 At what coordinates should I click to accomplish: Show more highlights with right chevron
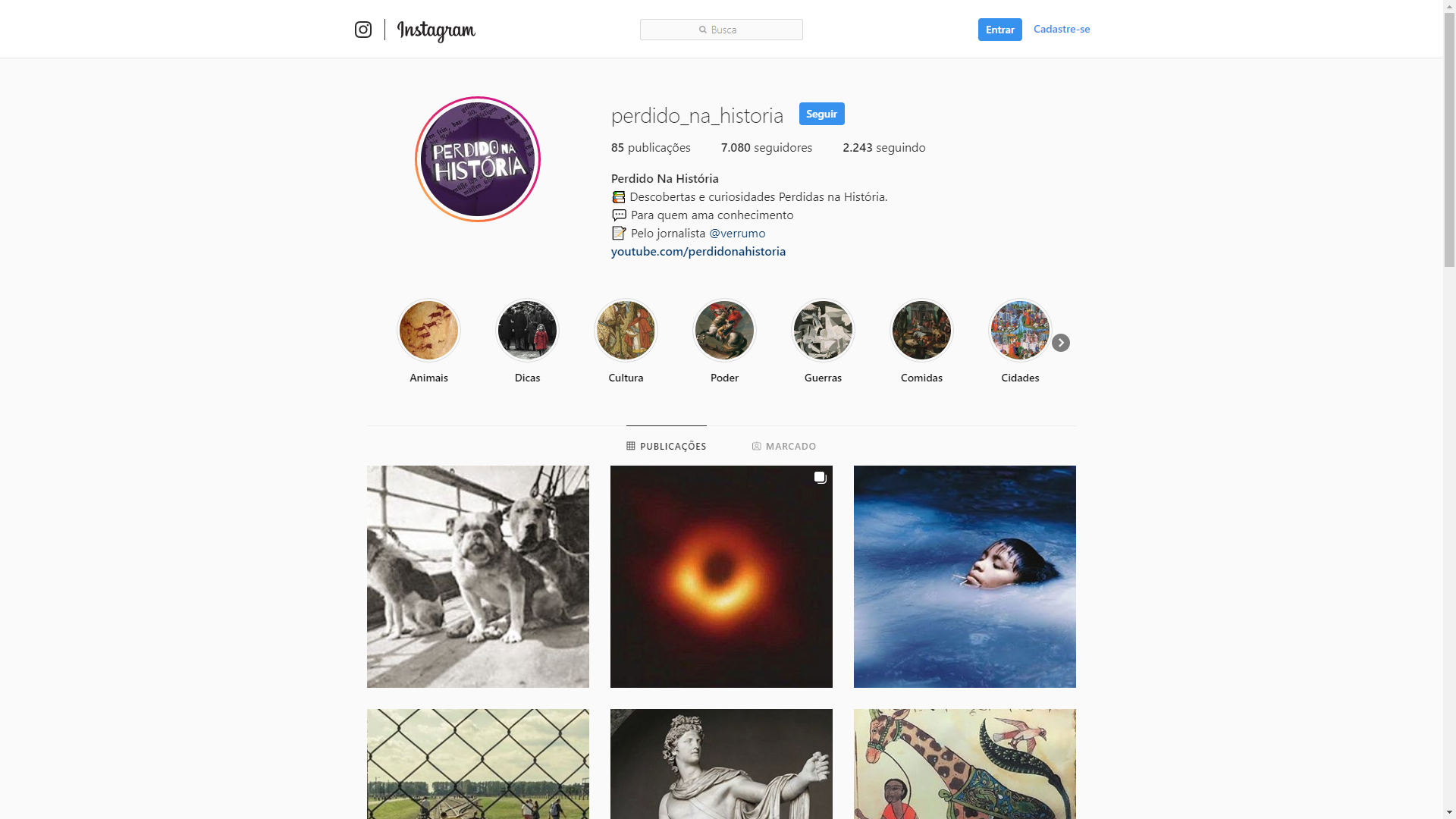point(1061,343)
